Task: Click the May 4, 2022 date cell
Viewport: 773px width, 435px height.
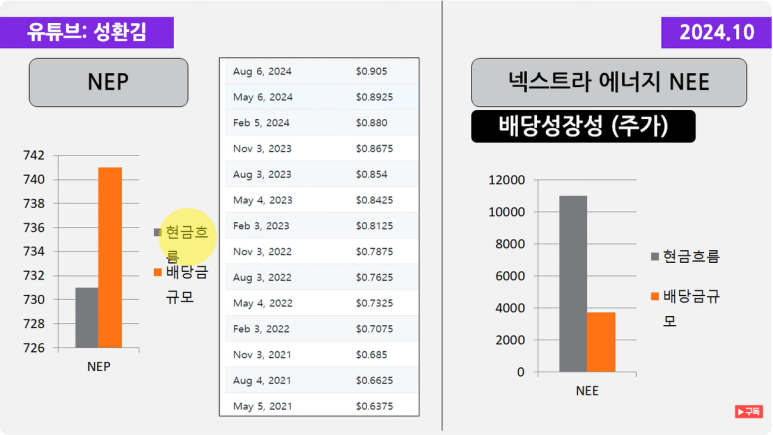Action: click(x=263, y=303)
